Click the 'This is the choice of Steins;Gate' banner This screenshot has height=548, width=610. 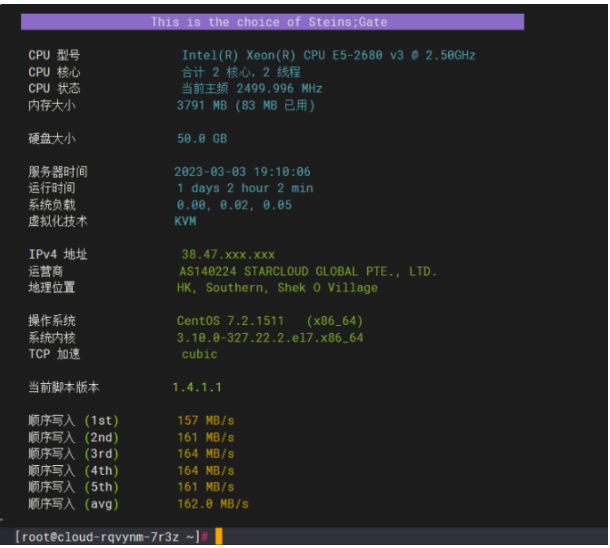(272, 22)
